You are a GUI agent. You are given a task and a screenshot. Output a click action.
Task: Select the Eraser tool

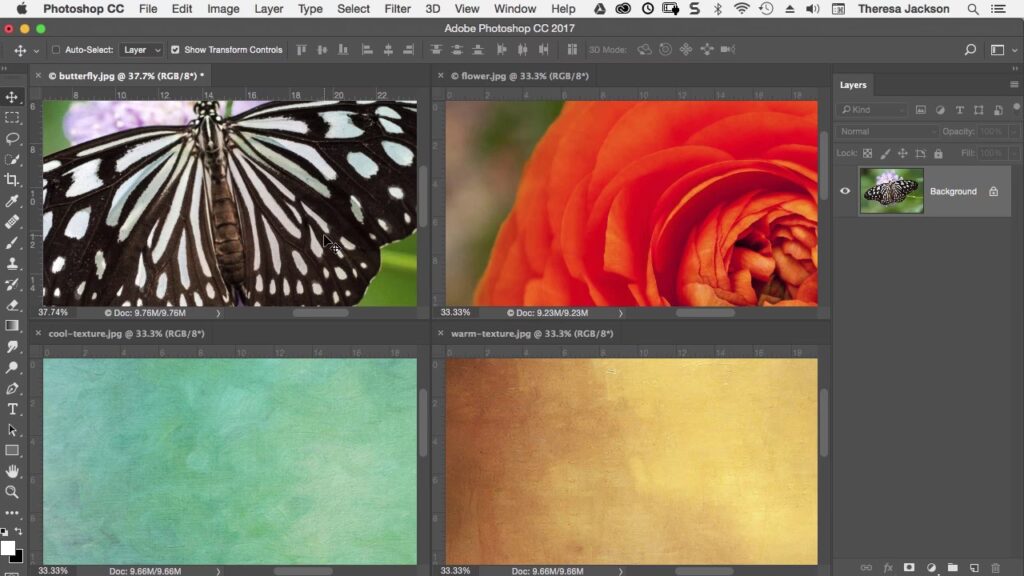[x=12, y=305]
